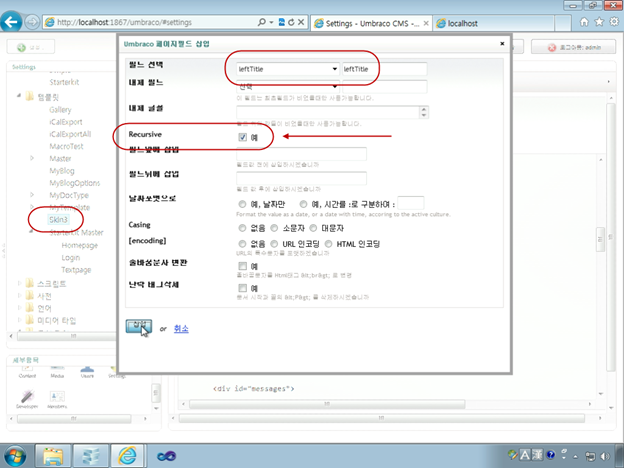This screenshot has height=468, width=624.
Task: Click the 취소 cancel link
Action: (x=181, y=329)
